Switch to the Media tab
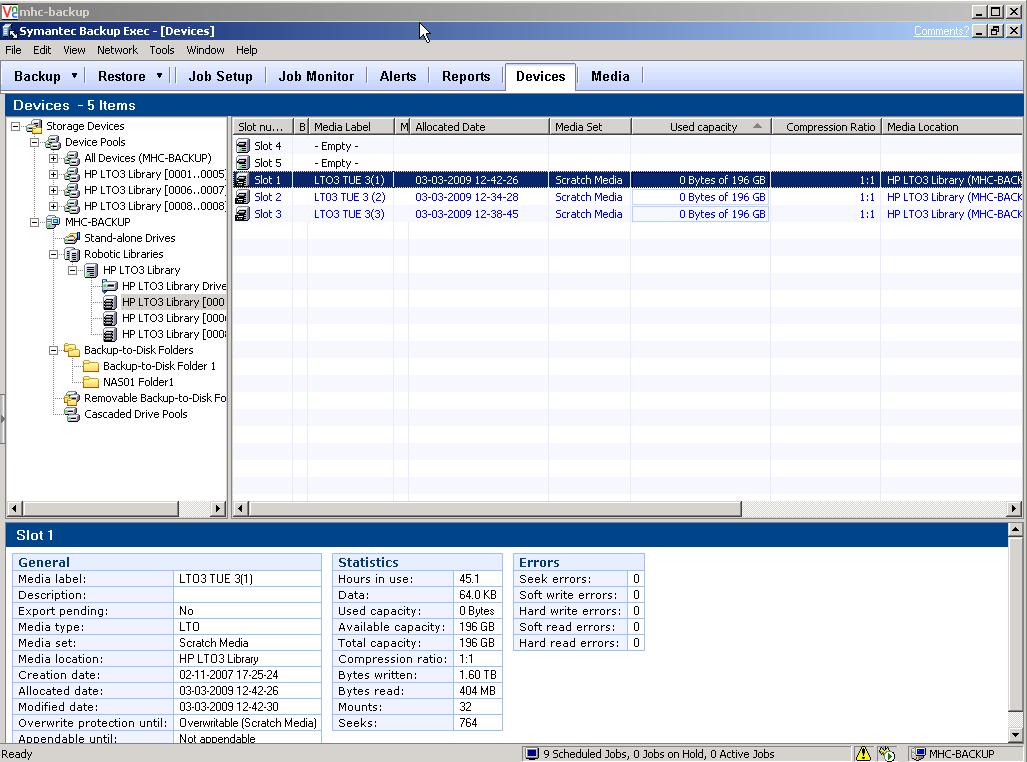 point(610,77)
